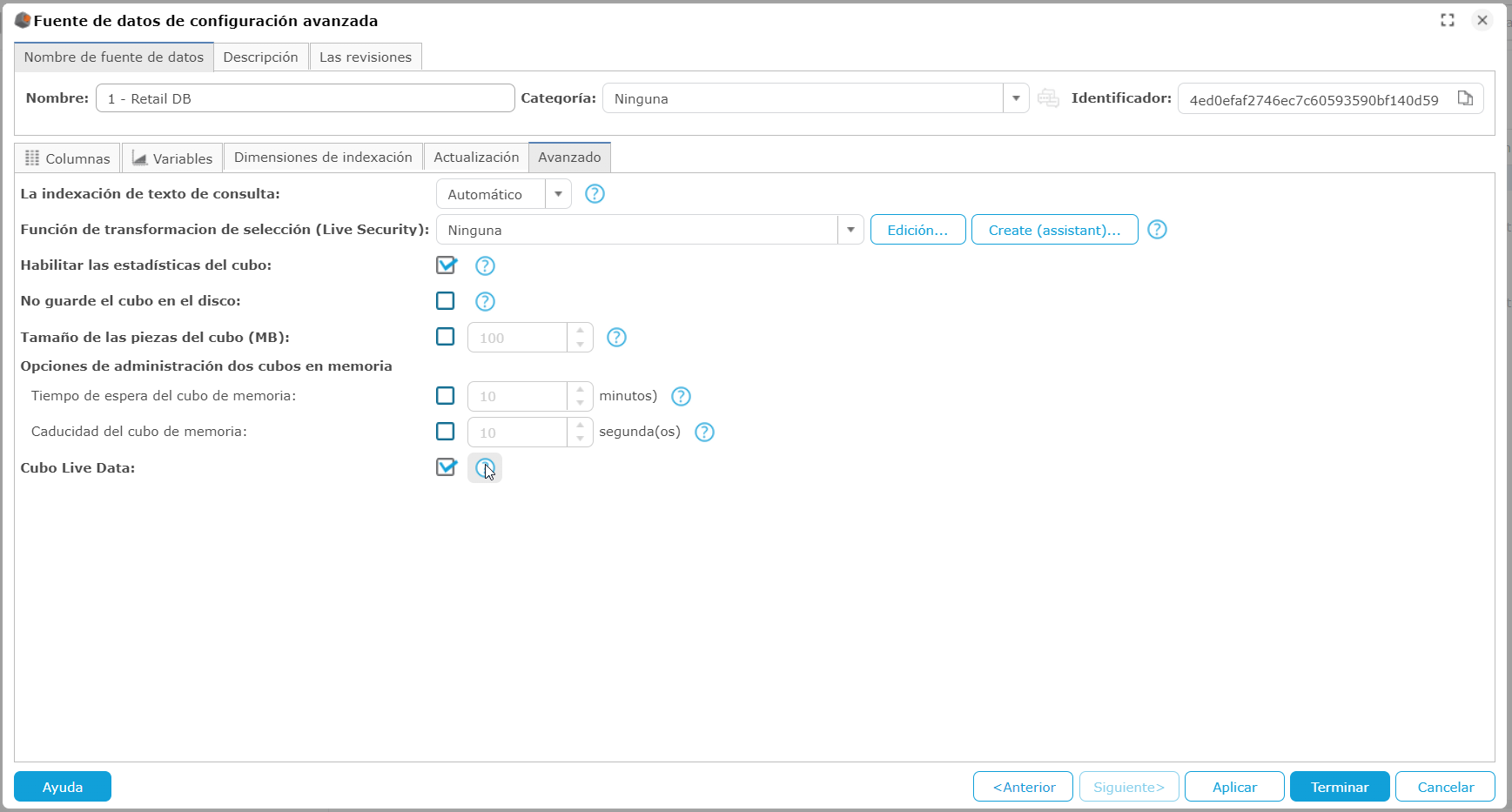This screenshot has height=812, width=1512.
Task: Click 'Create (assistant)...' button
Action: [x=1054, y=230]
